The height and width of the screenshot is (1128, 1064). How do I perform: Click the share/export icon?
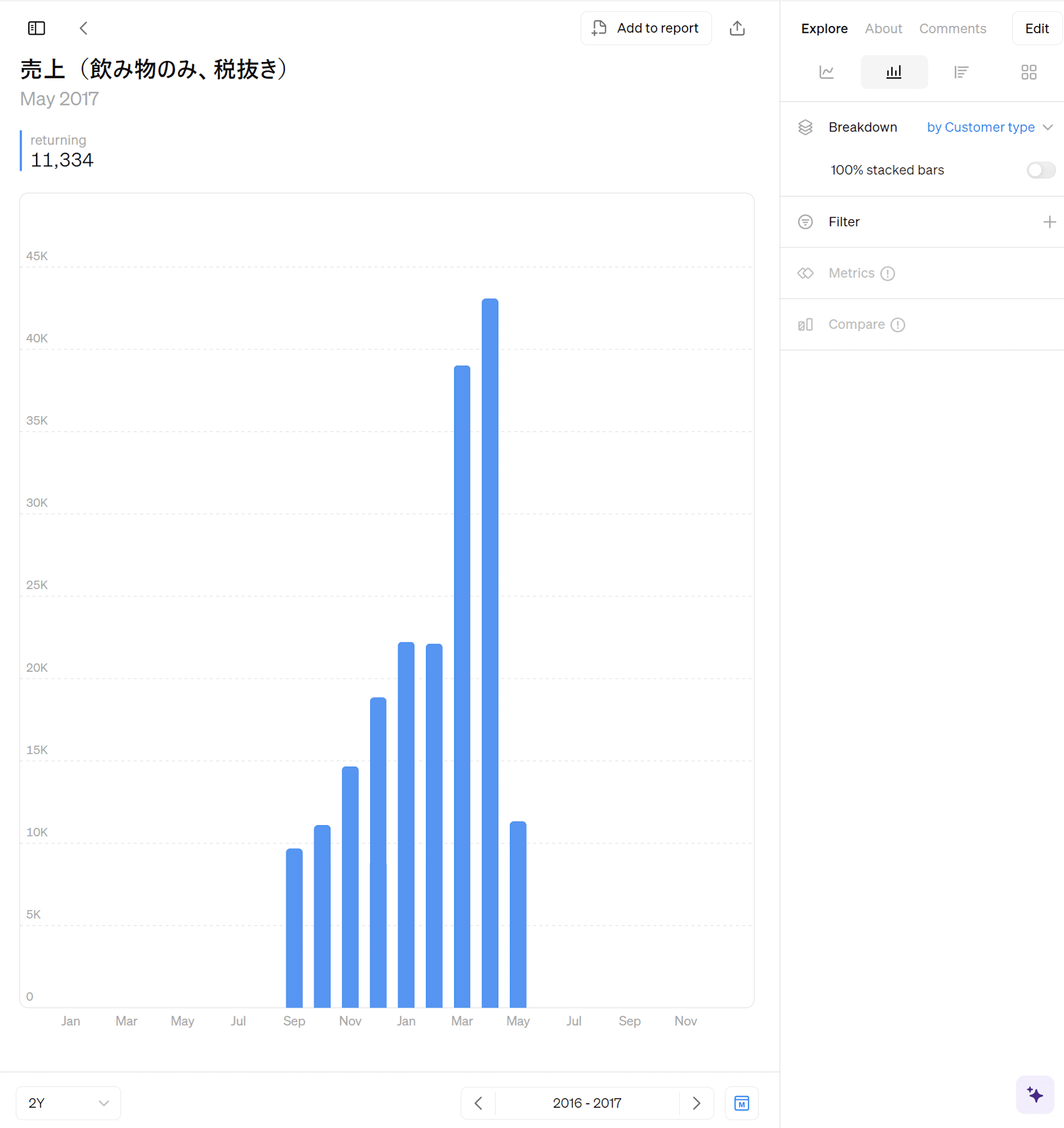coord(737,28)
